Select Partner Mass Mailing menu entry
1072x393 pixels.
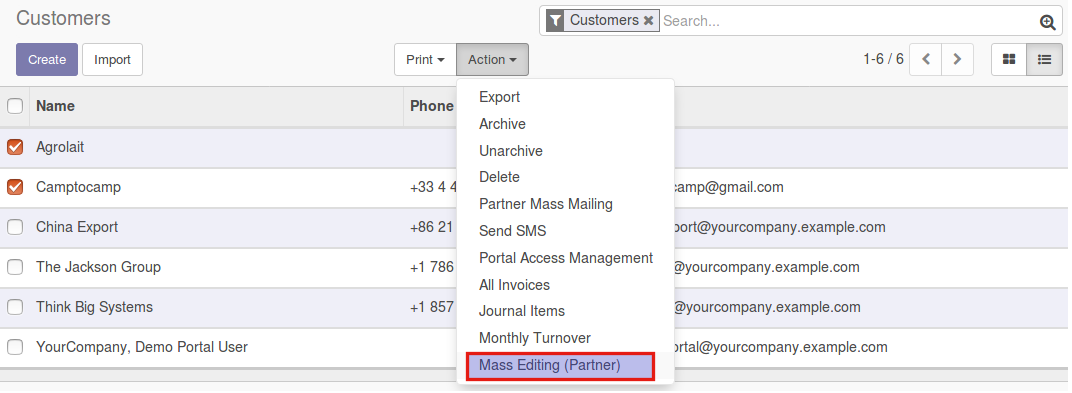pos(546,204)
